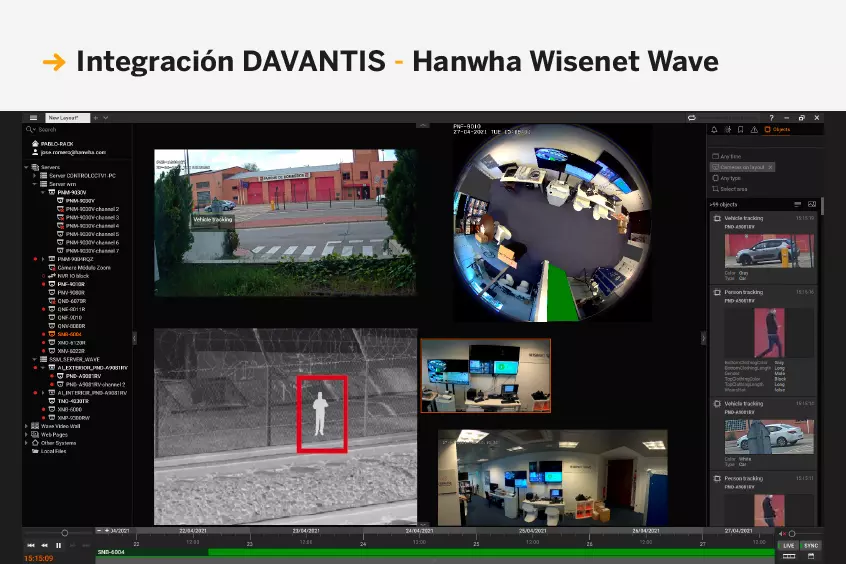Switch to the Objects tab
The width and height of the screenshot is (846, 564).
777,130
